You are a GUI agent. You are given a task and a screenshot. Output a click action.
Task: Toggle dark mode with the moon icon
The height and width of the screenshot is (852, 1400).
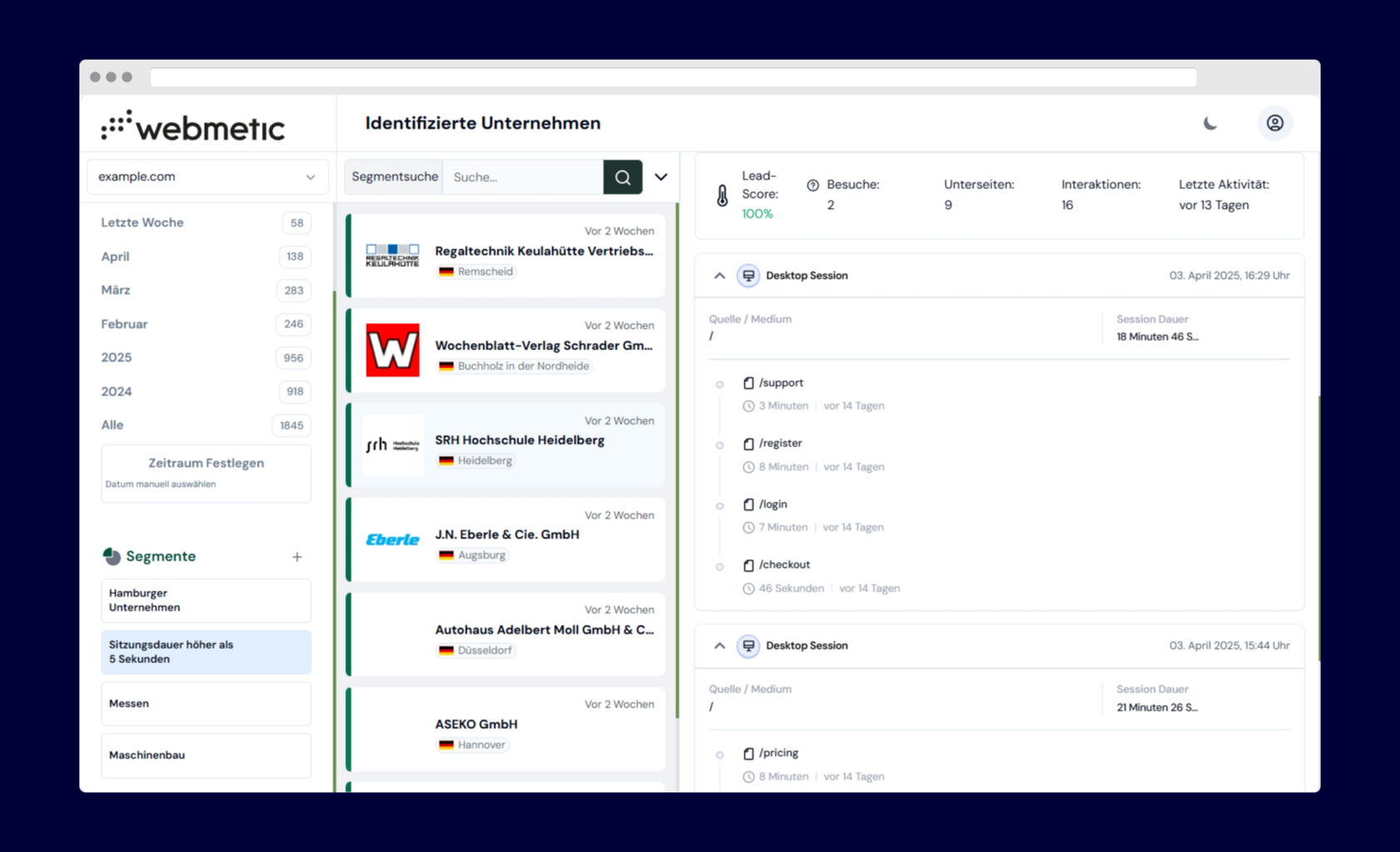(x=1210, y=123)
